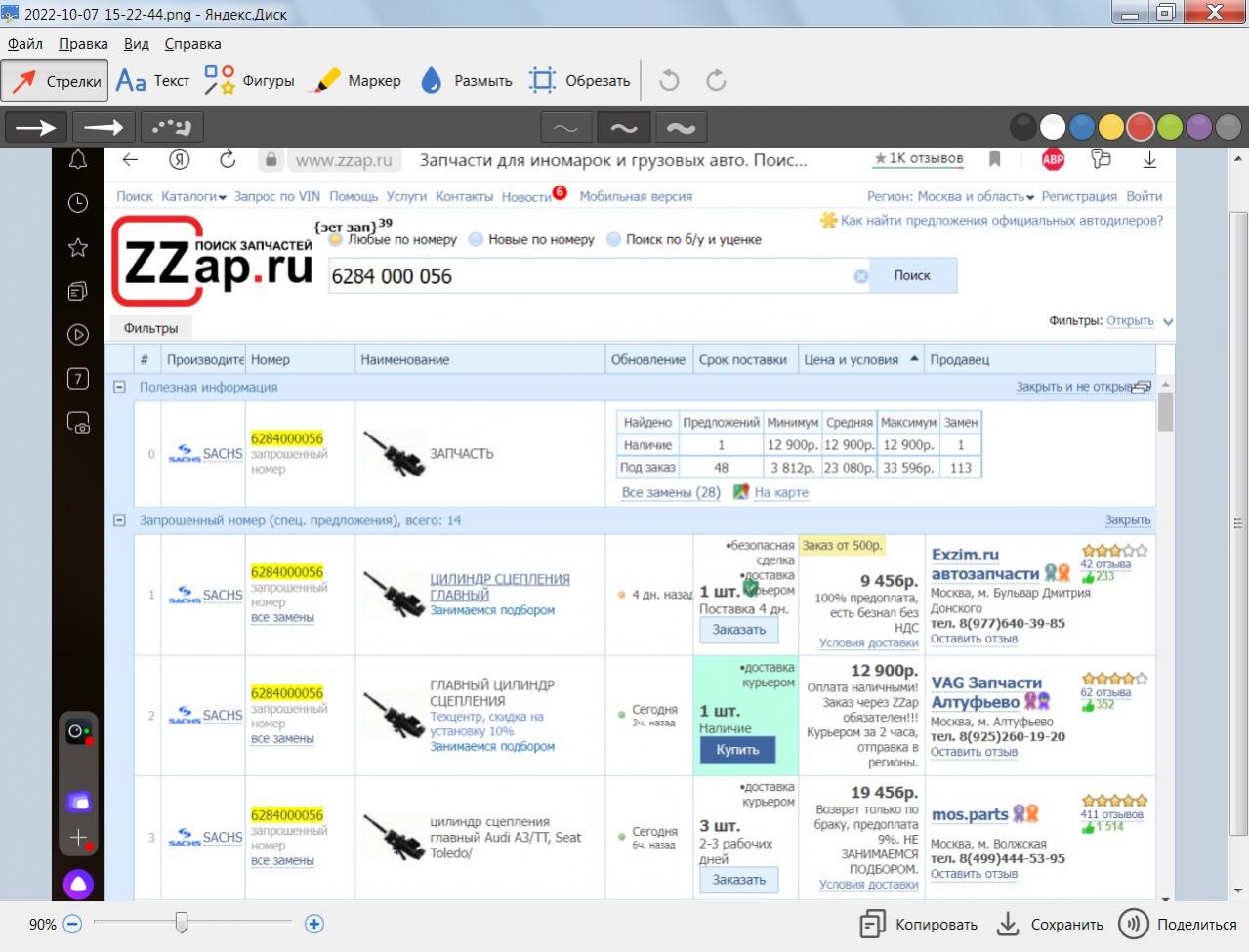Pick the gray color swatch

pyautogui.click(x=1228, y=127)
